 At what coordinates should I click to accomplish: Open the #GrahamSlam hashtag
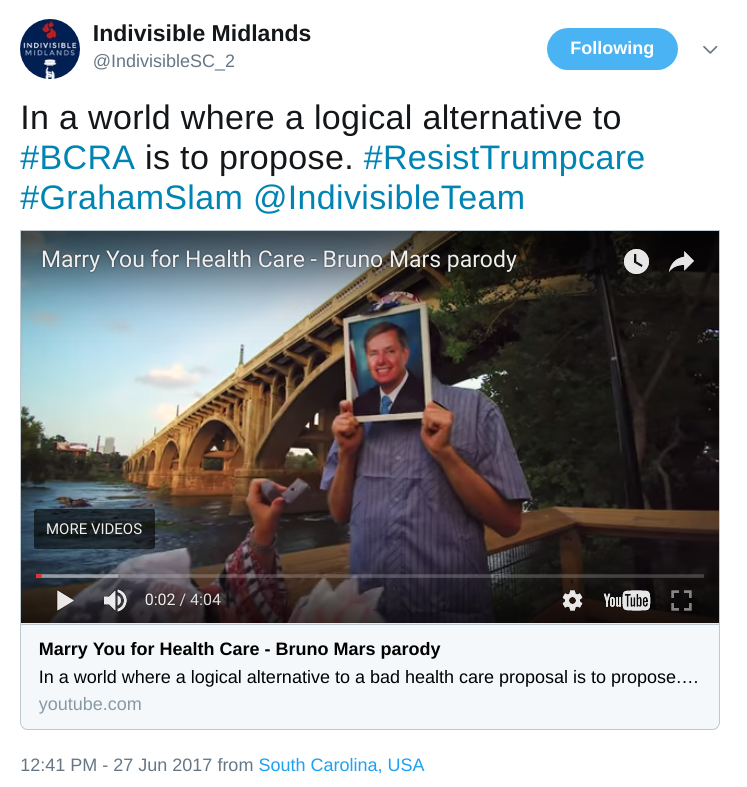coord(131,198)
